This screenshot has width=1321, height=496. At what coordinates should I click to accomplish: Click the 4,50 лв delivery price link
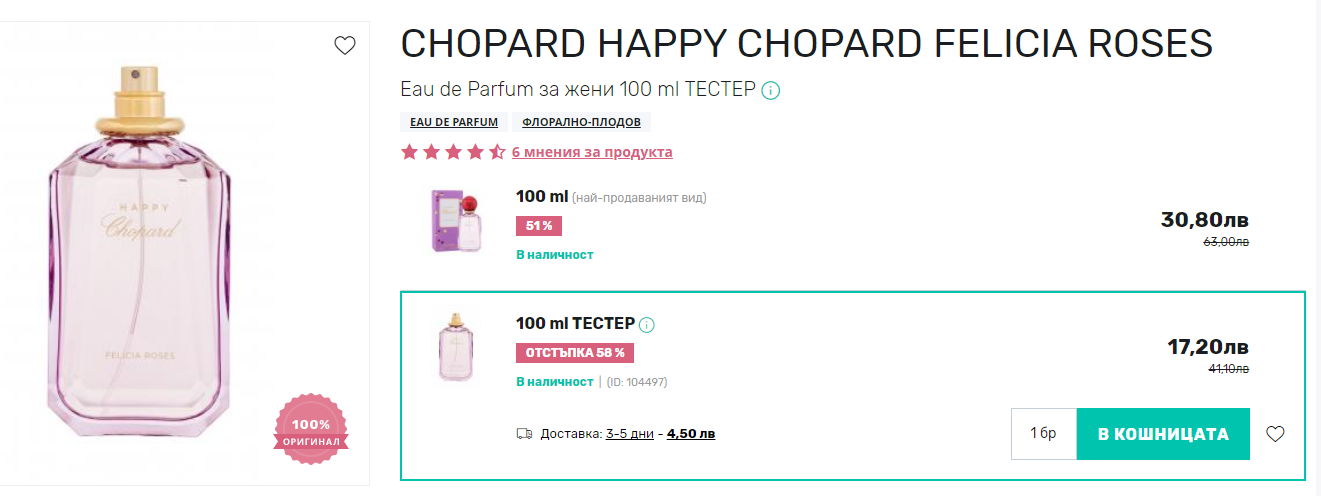click(691, 434)
